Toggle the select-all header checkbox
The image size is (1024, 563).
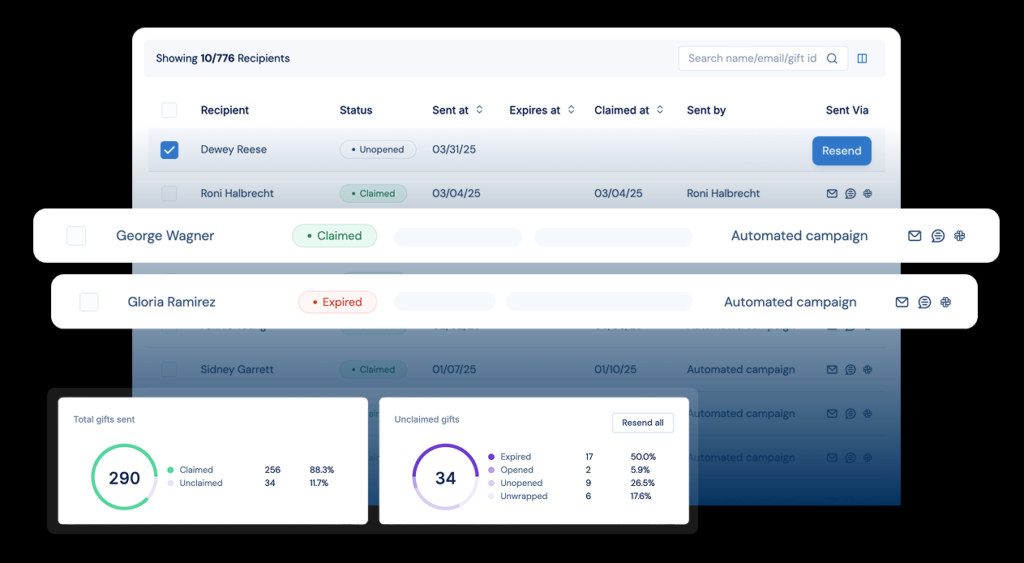pyautogui.click(x=169, y=110)
